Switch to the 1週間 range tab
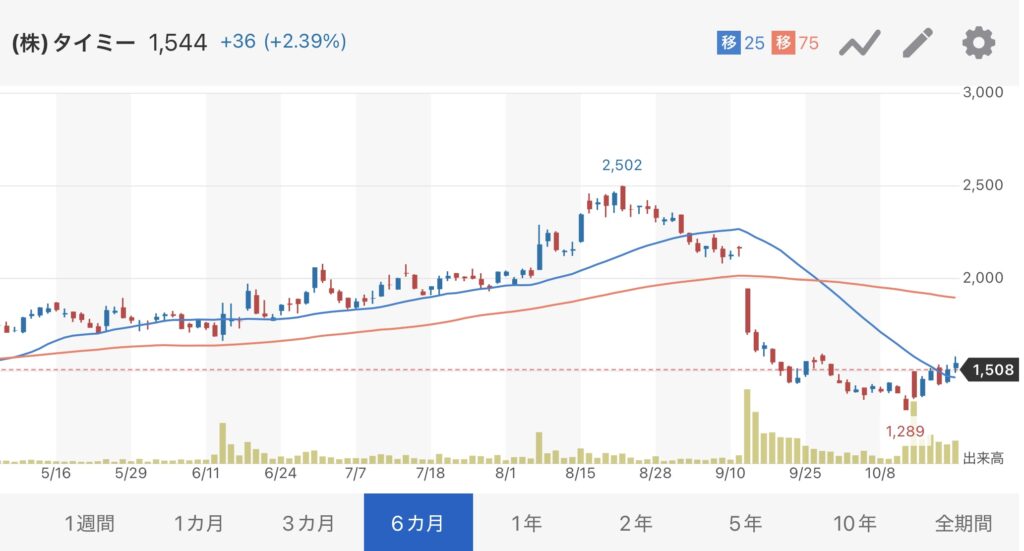 click(x=89, y=522)
